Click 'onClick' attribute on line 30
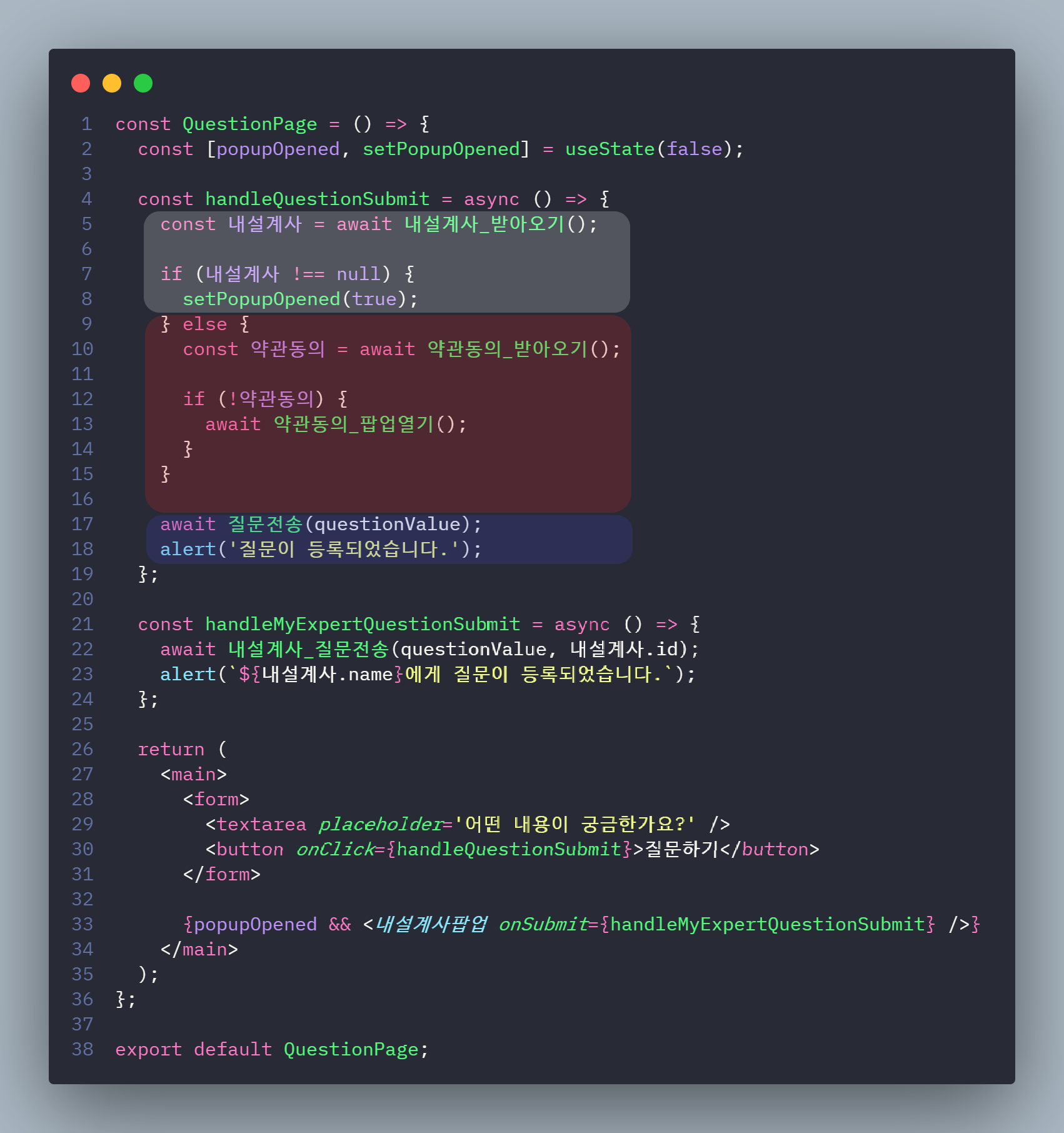1064x1133 pixels. 335,850
